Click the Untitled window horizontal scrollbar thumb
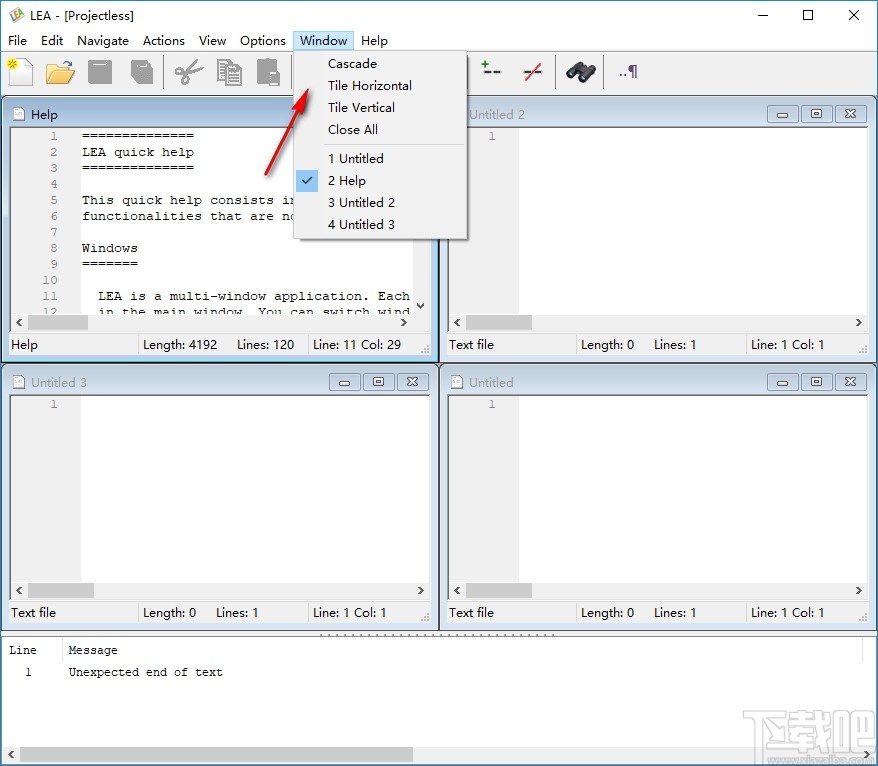 click(499, 590)
